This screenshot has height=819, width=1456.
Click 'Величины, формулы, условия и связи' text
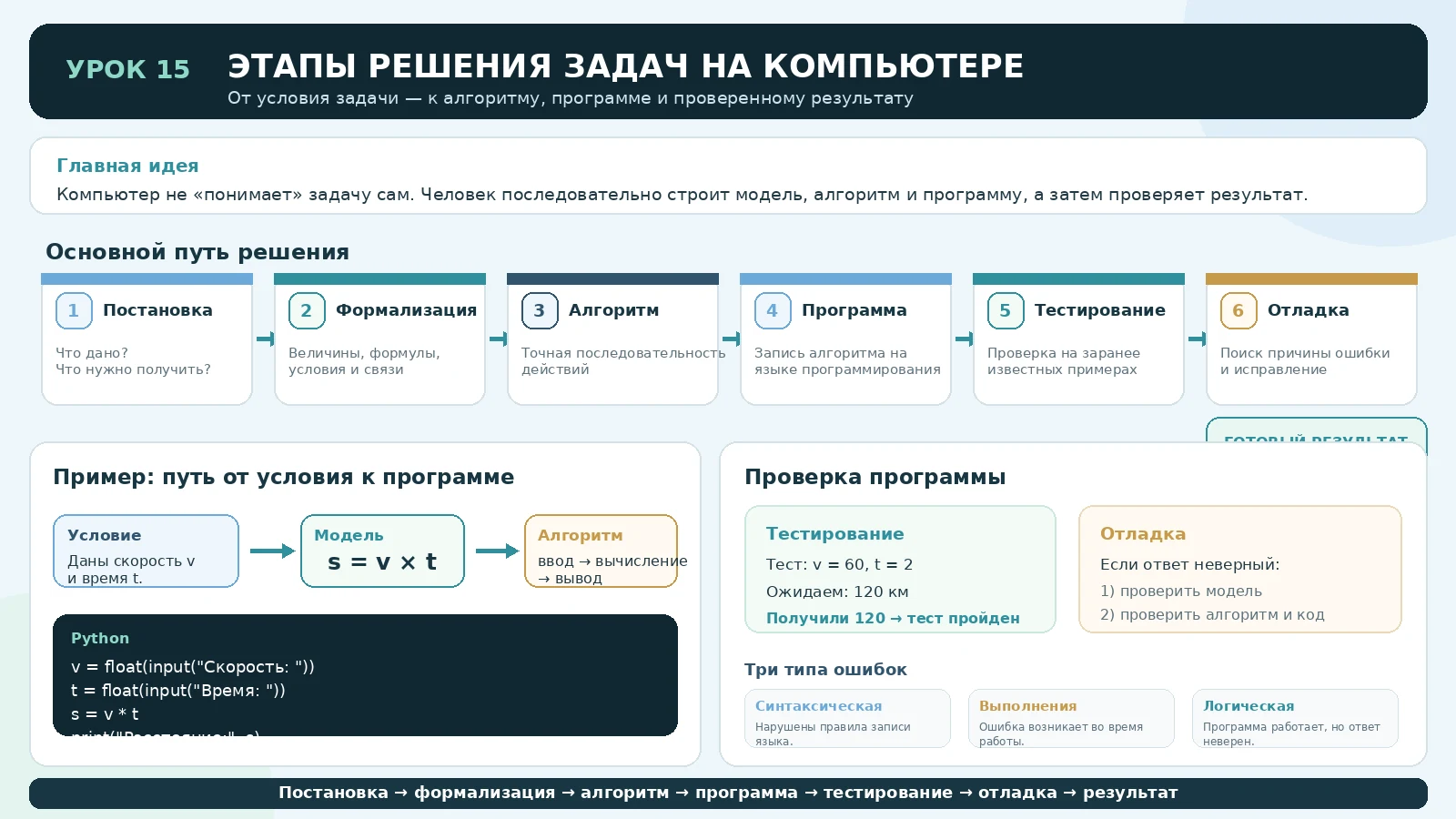[364, 361]
